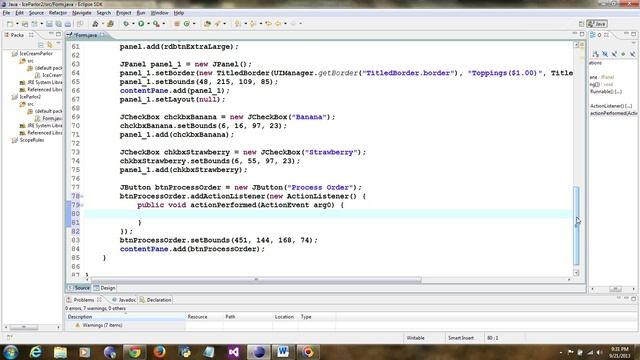The width and height of the screenshot is (640, 360).
Task: Open the Project menu
Action: pos(124,13)
